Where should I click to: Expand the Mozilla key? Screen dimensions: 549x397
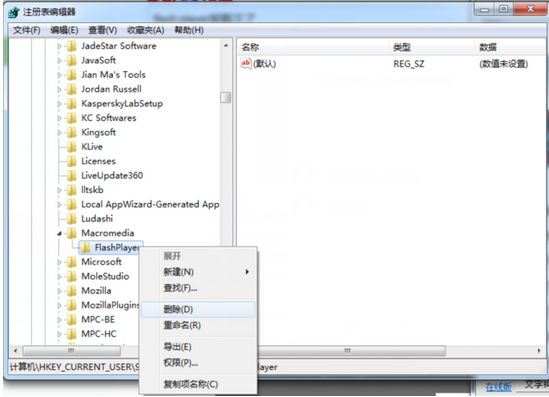click(x=59, y=291)
